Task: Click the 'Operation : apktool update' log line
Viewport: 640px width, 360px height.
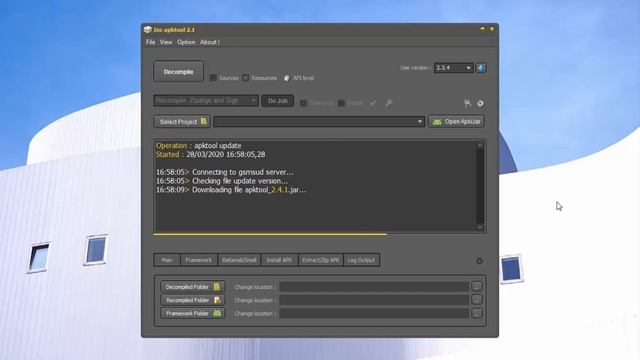Action: [x=198, y=145]
